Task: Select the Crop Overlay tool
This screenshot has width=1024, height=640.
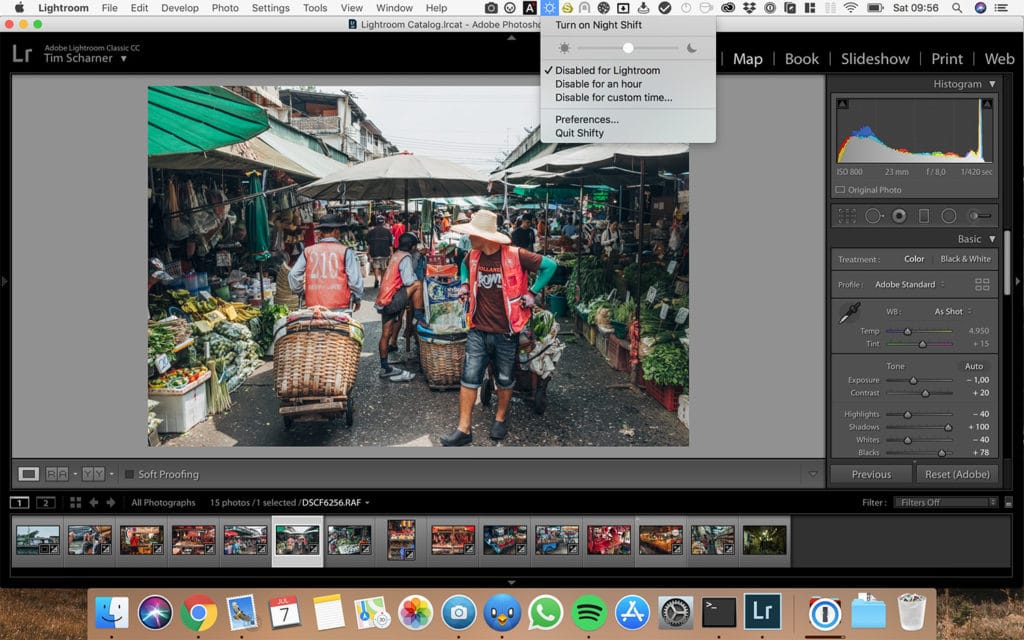Action: click(x=847, y=216)
